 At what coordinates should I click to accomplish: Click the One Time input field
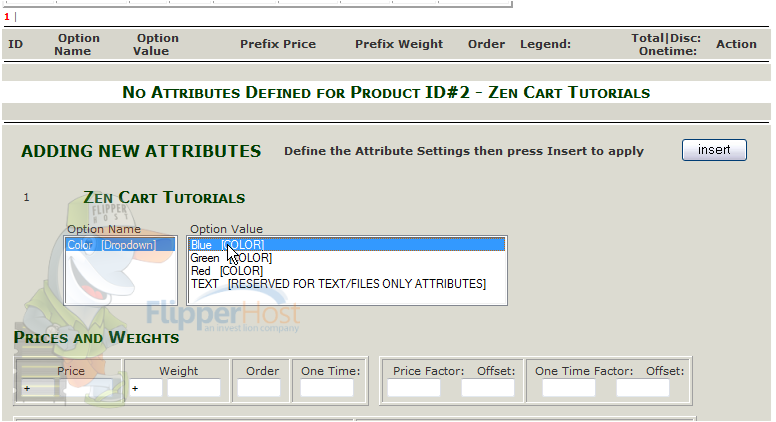click(327, 388)
